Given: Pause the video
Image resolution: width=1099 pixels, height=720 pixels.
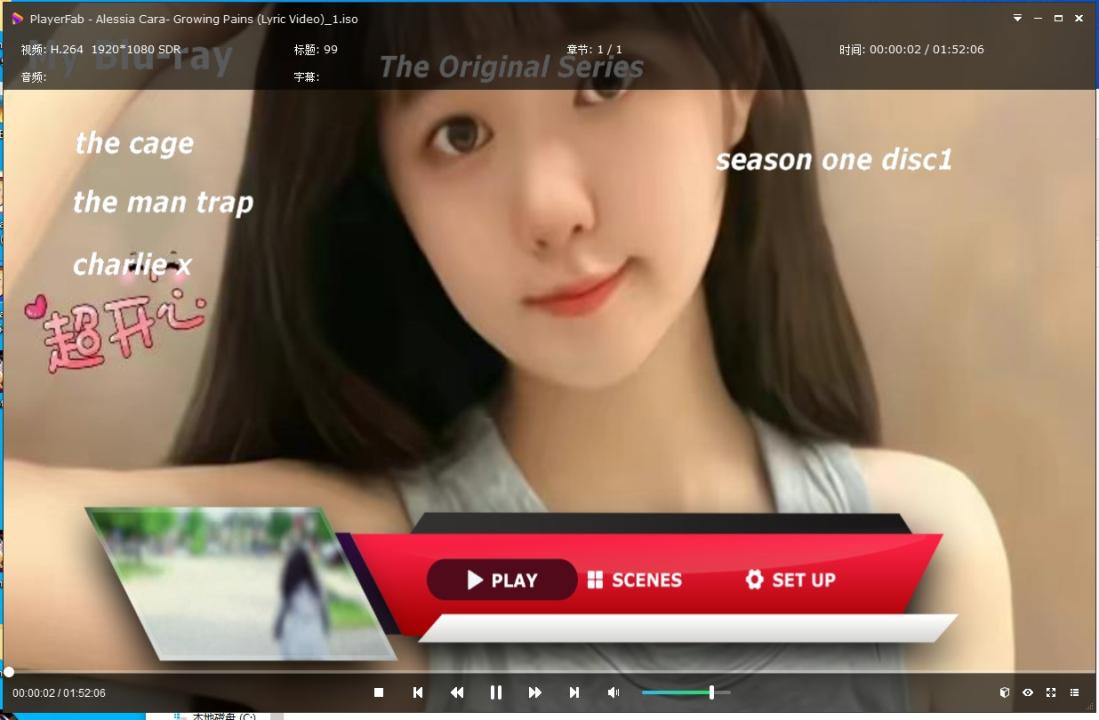Looking at the screenshot, I should pos(496,693).
